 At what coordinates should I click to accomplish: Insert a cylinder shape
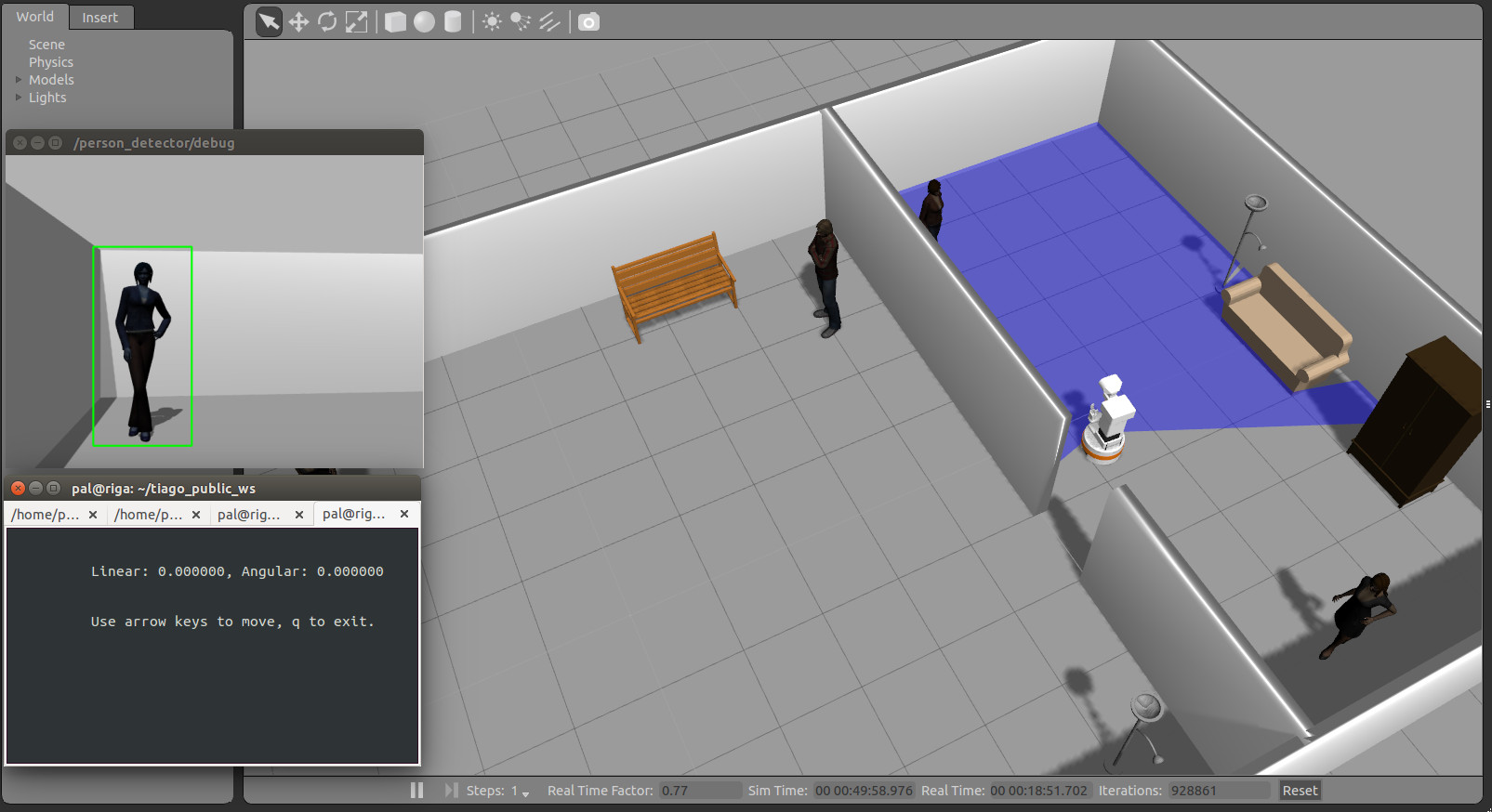point(453,21)
